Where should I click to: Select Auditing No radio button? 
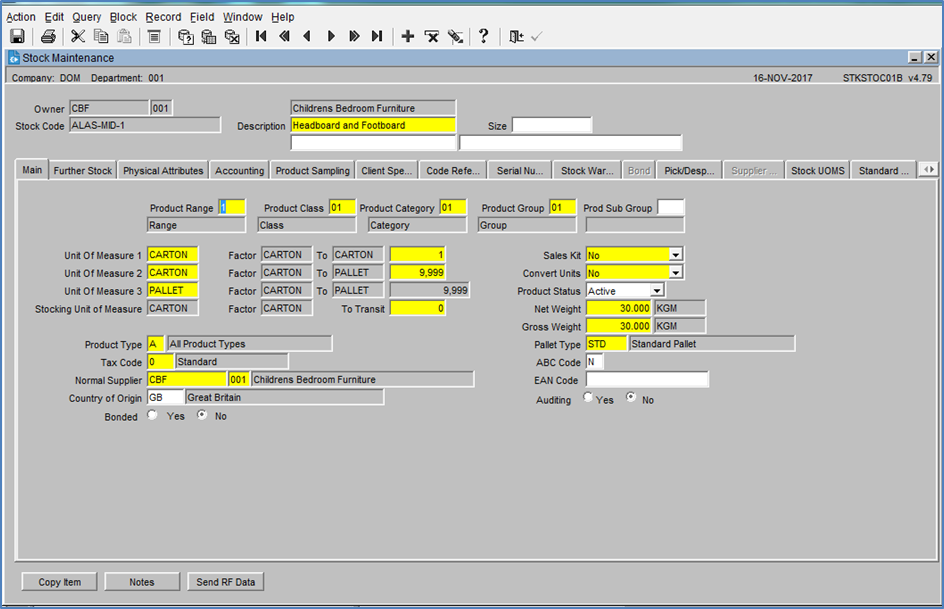[x=631, y=398]
